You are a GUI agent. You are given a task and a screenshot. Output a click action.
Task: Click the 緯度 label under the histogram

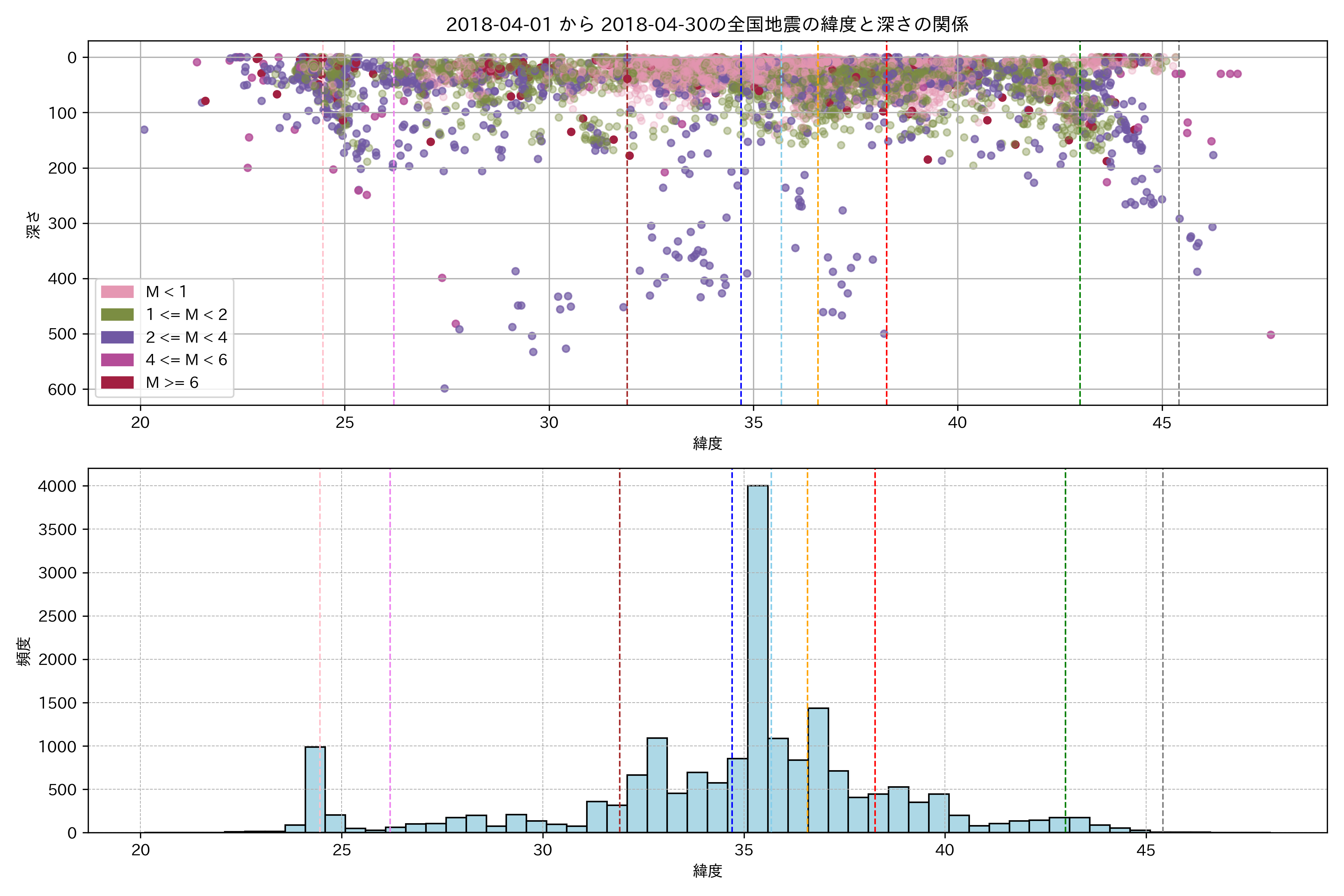(x=707, y=870)
